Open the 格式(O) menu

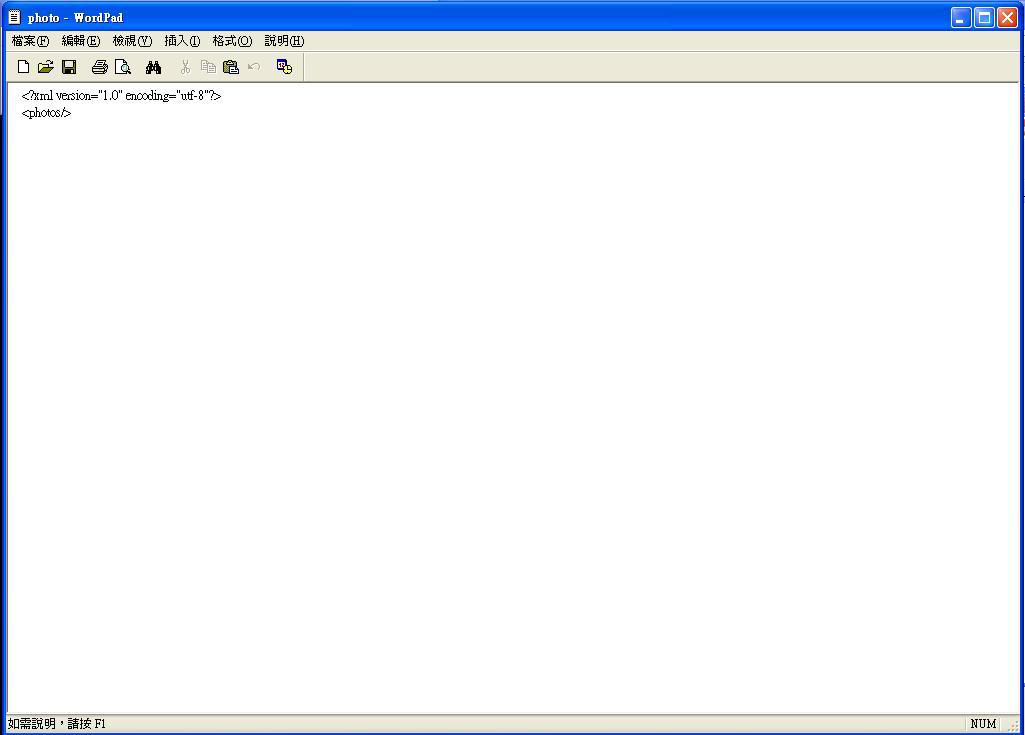tap(232, 41)
